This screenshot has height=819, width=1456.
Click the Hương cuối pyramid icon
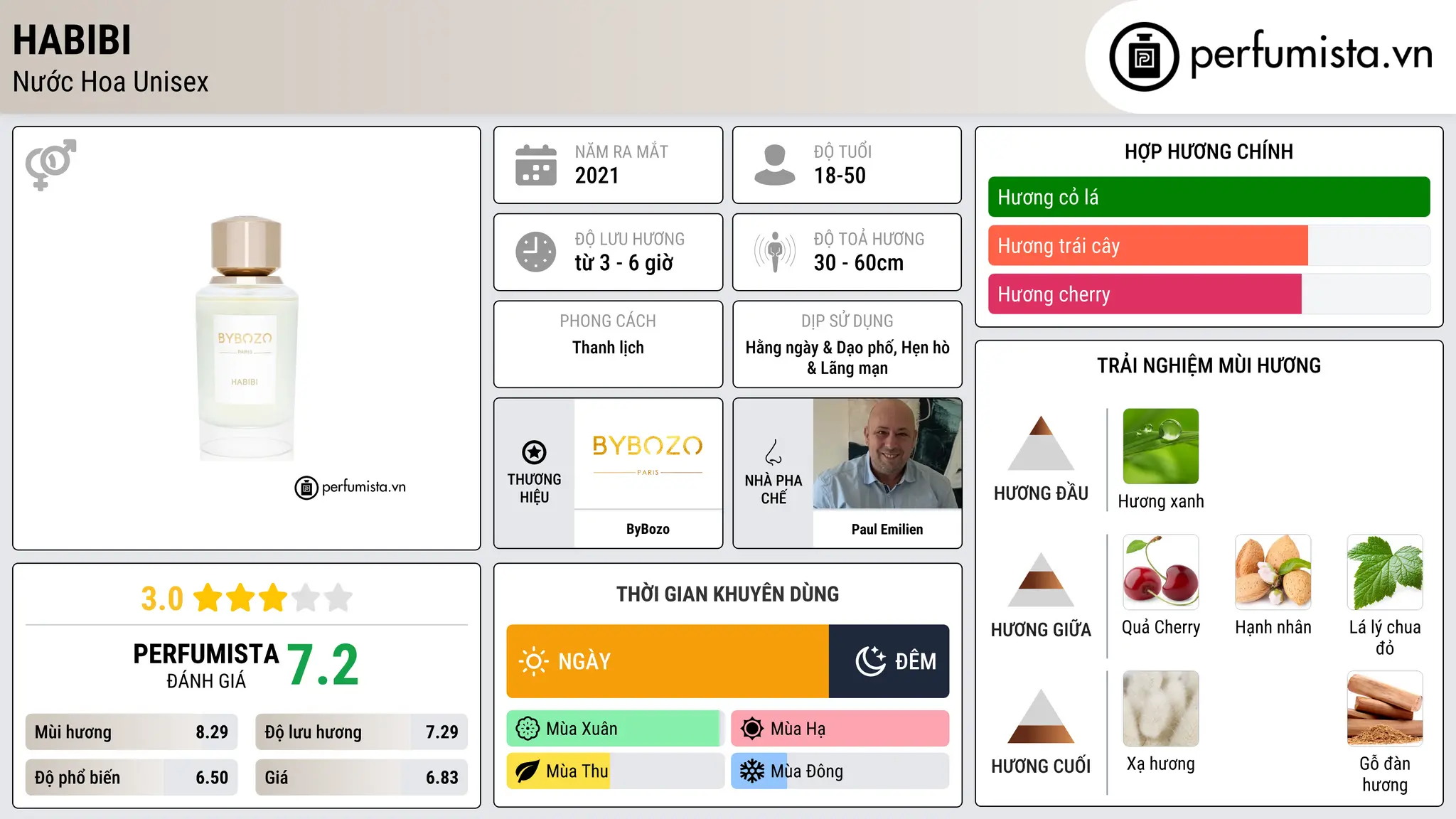(x=1041, y=716)
